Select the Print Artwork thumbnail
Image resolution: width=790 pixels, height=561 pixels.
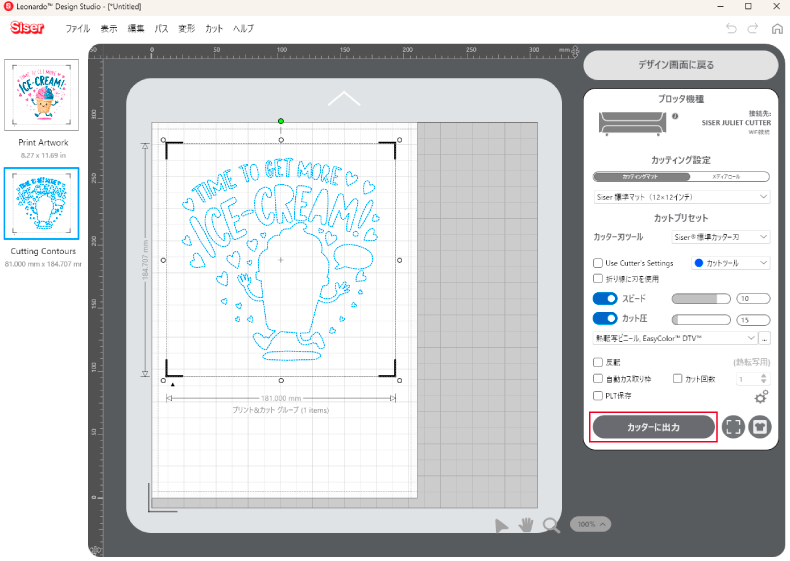click(x=41, y=95)
